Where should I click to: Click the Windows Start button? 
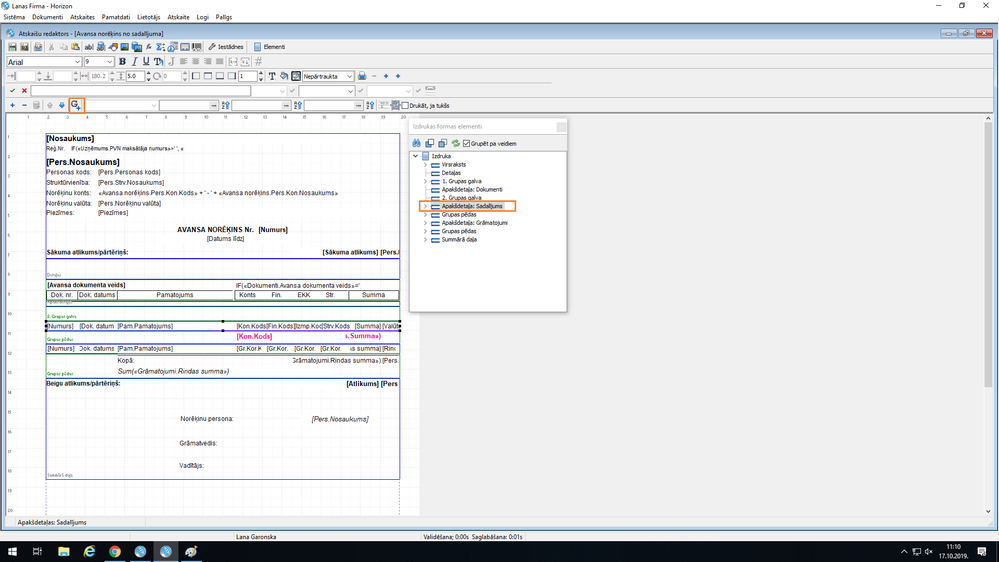(12, 552)
